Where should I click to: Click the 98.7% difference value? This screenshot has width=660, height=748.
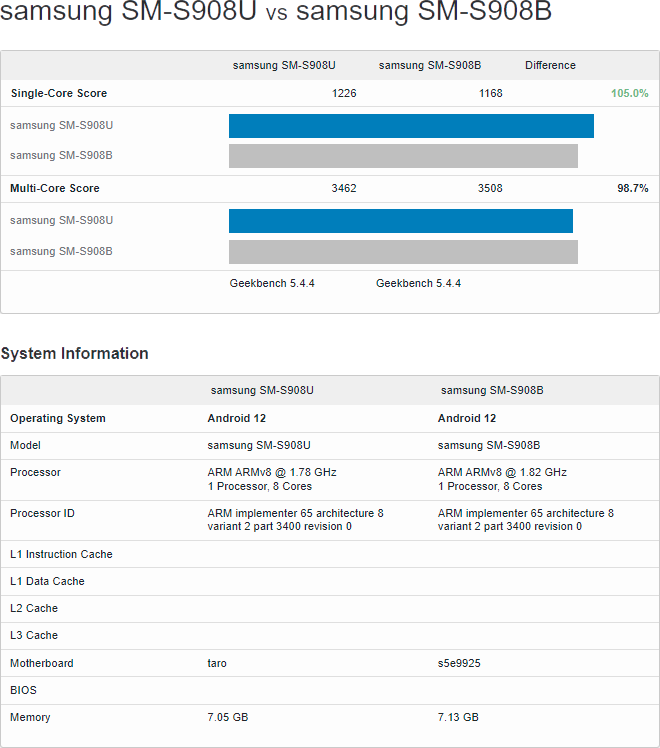pyautogui.click(x=633, y=188)
